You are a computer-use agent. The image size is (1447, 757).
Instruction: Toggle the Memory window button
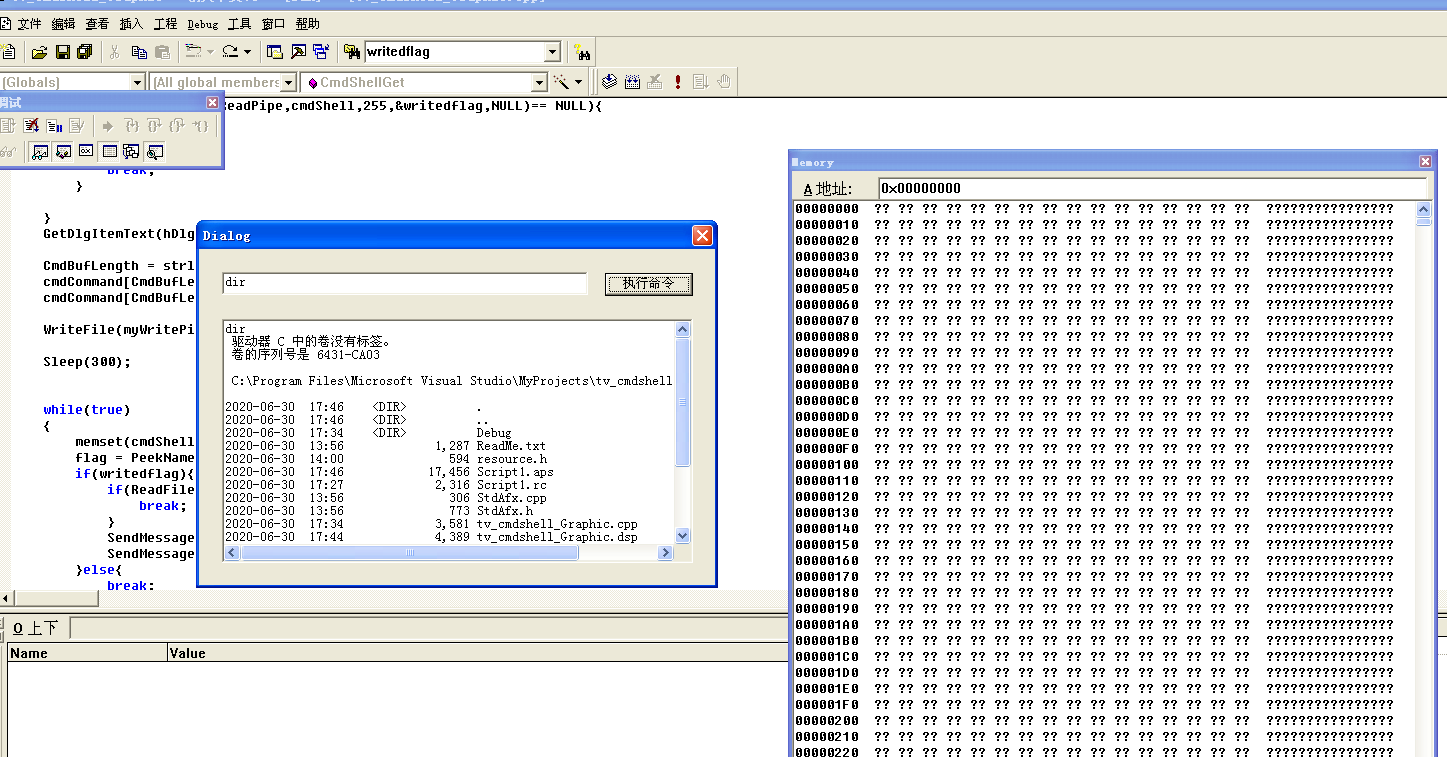tap(109, 152)
